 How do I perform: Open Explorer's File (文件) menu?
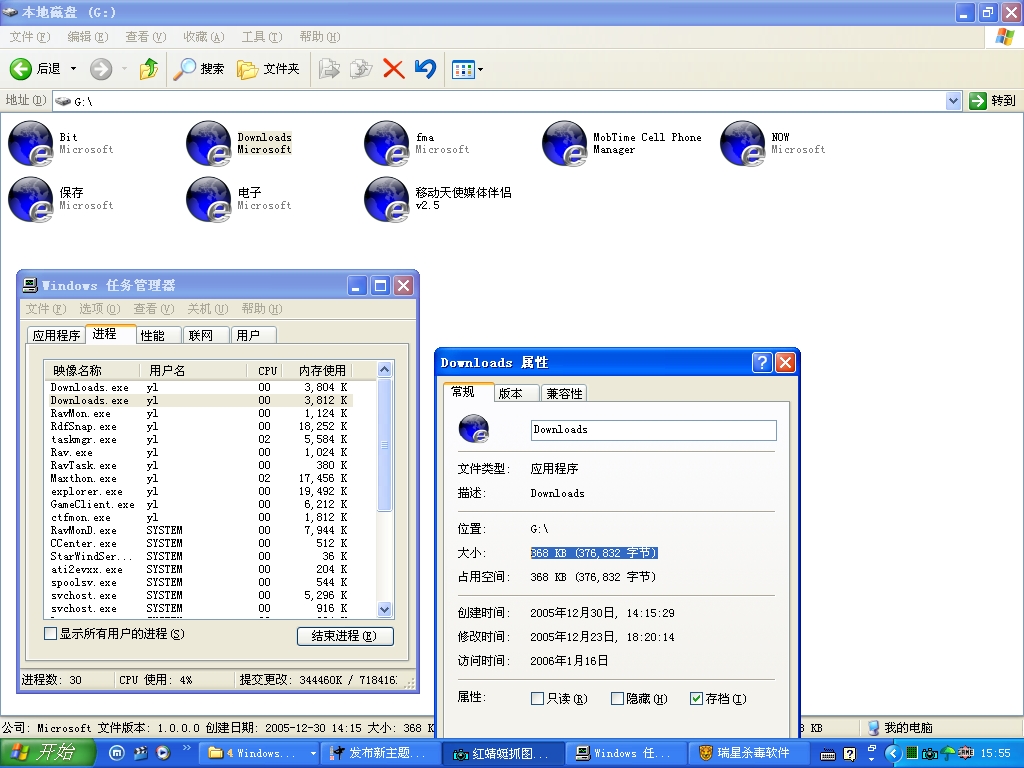(29, 37)
